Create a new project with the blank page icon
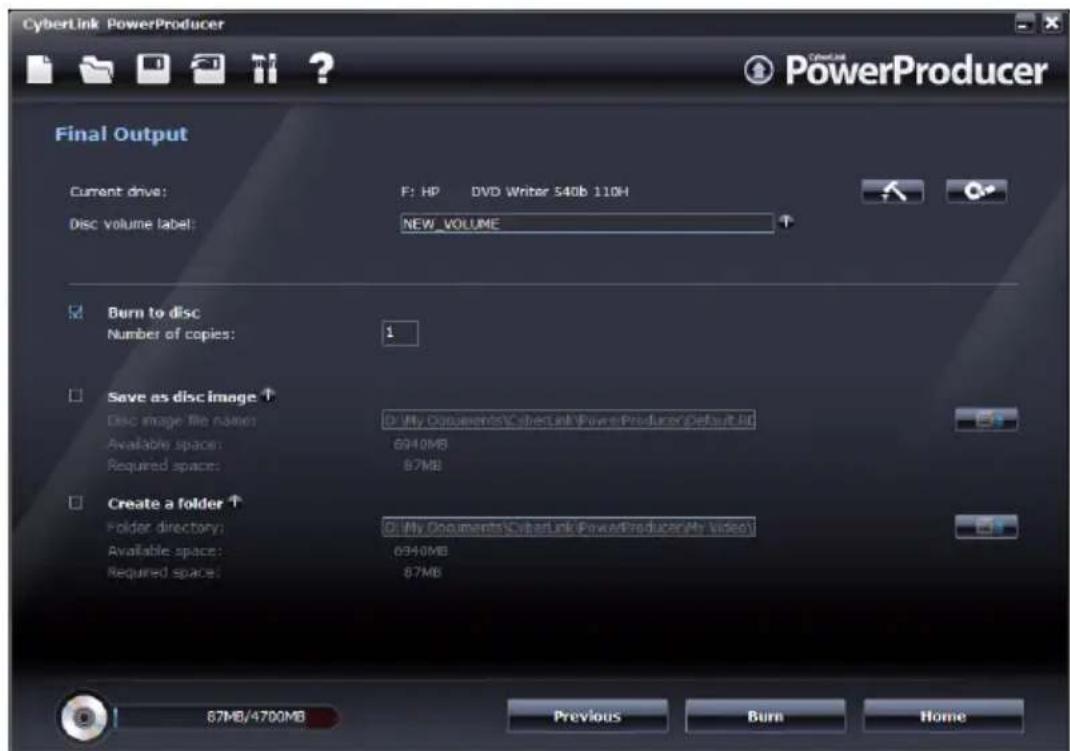 pyautogui.click(x=40, y=70)
